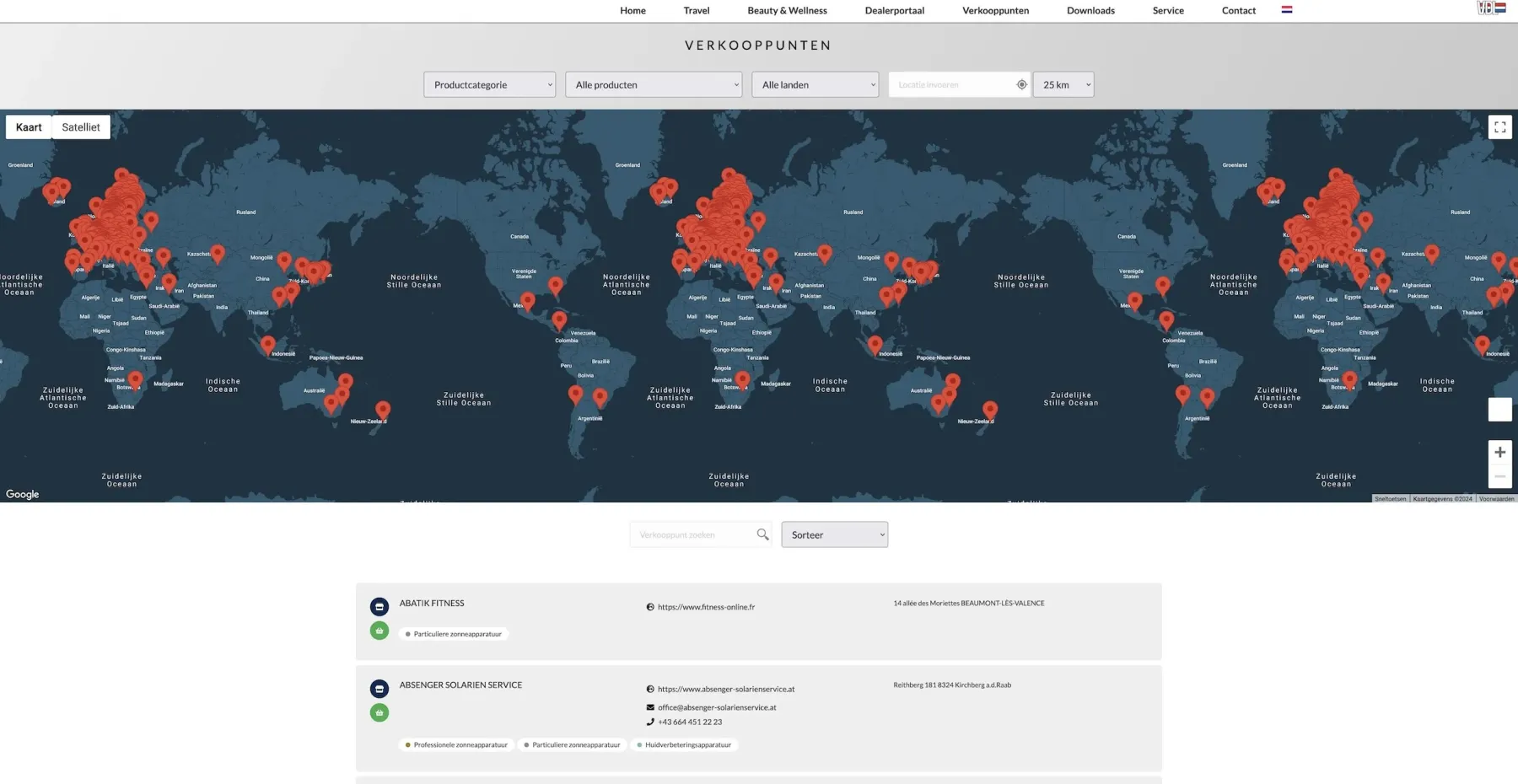Click the Dutch flag language icon
Viewport: 1518px width, 784px height.
tap(1287, 10)
